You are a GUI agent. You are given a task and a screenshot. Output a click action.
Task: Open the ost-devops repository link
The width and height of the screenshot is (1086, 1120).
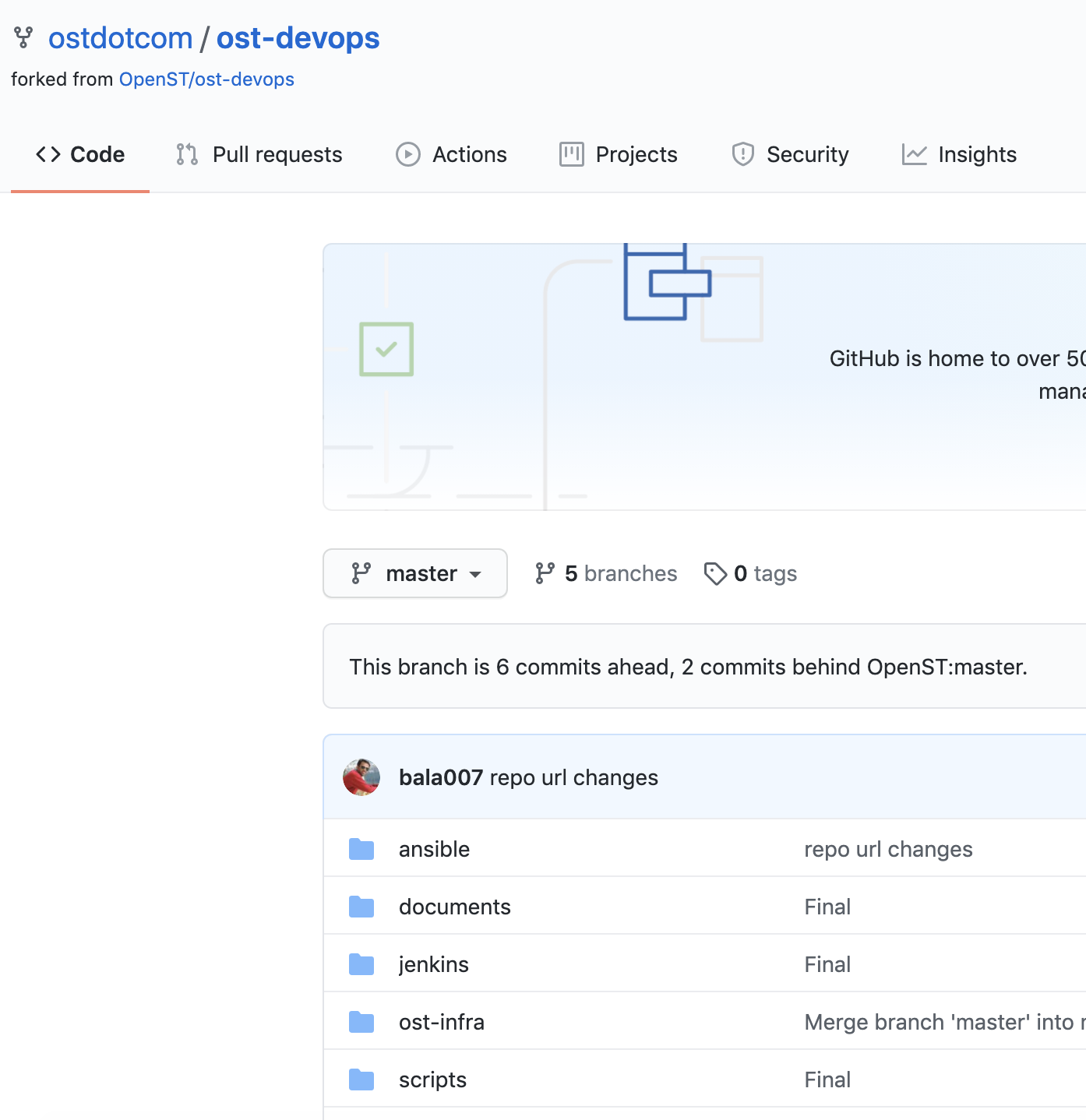click(298, 38)
